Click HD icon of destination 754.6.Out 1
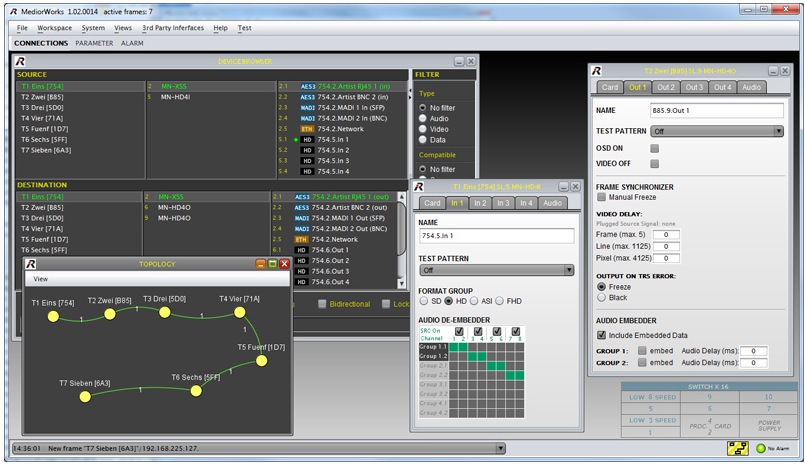This screenshot has width=805, height=465. (301, 250)
